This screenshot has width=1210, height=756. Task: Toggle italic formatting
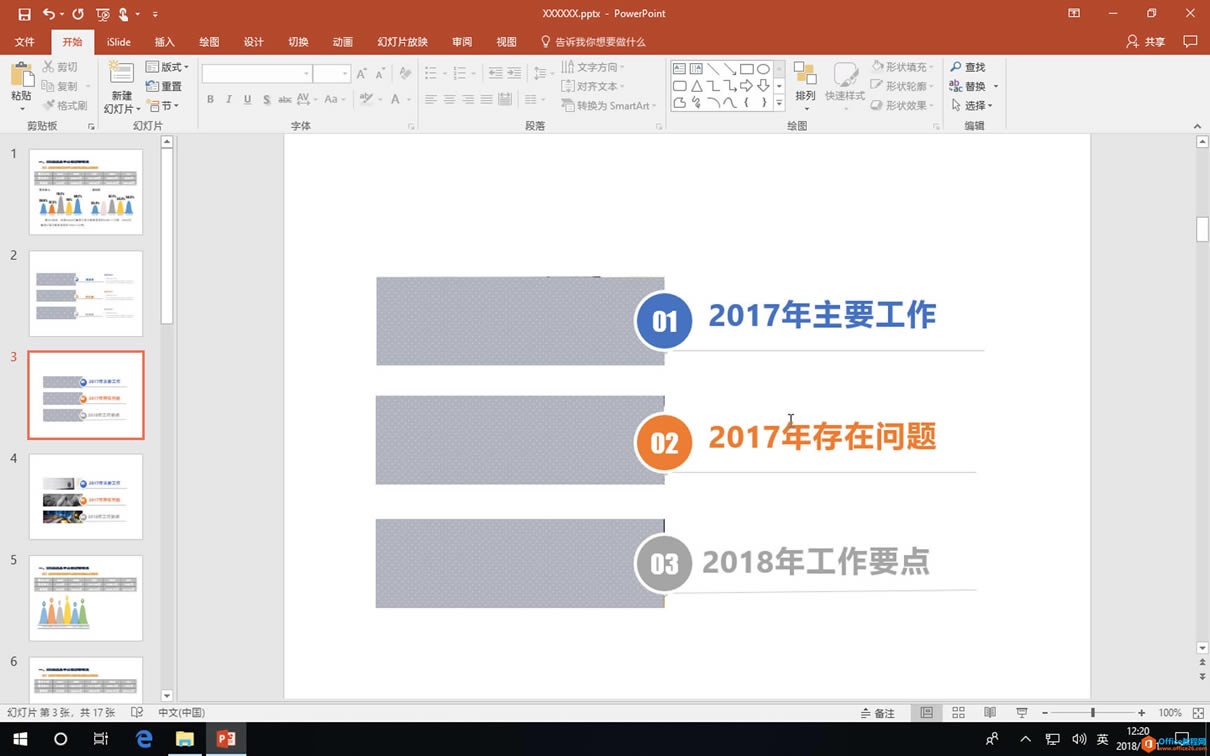(x=228, y=99)
